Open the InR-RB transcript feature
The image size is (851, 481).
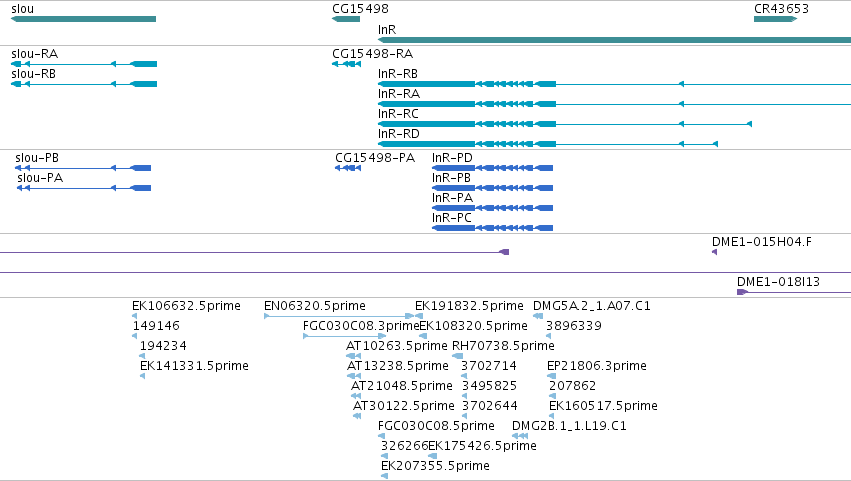pyautogui.click(x=614, y=84)
